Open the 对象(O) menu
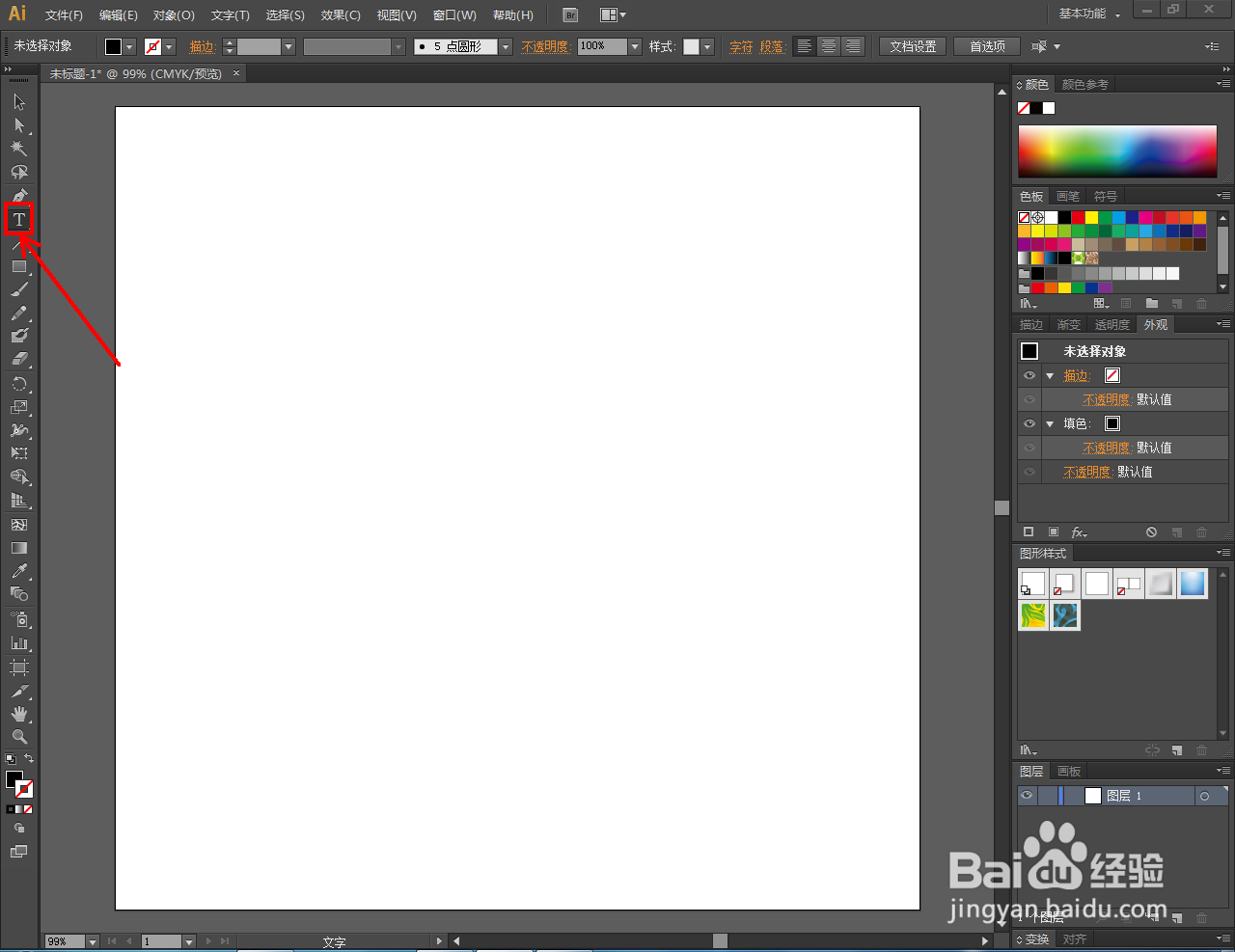Viewport: 1235px width, 952px height. pos(174,15)
